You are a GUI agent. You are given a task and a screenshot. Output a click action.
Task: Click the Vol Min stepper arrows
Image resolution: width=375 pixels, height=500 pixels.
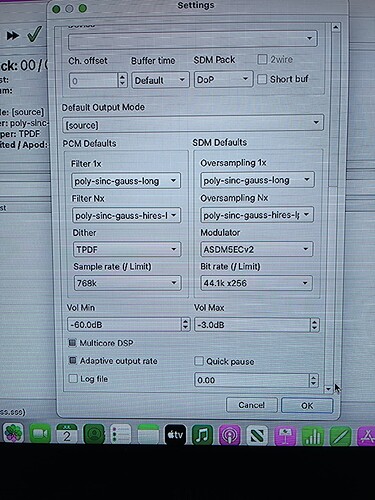[x=186, y=324]
